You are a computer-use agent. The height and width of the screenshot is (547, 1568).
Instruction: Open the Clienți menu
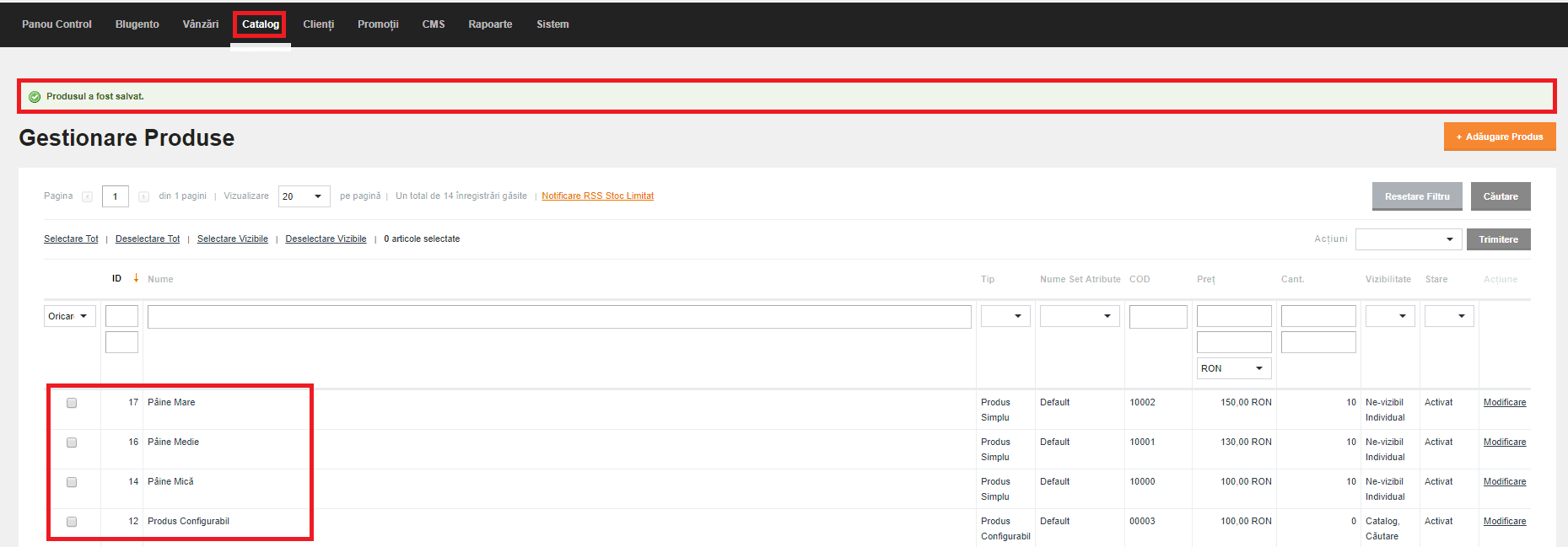(x=319, y=24)
